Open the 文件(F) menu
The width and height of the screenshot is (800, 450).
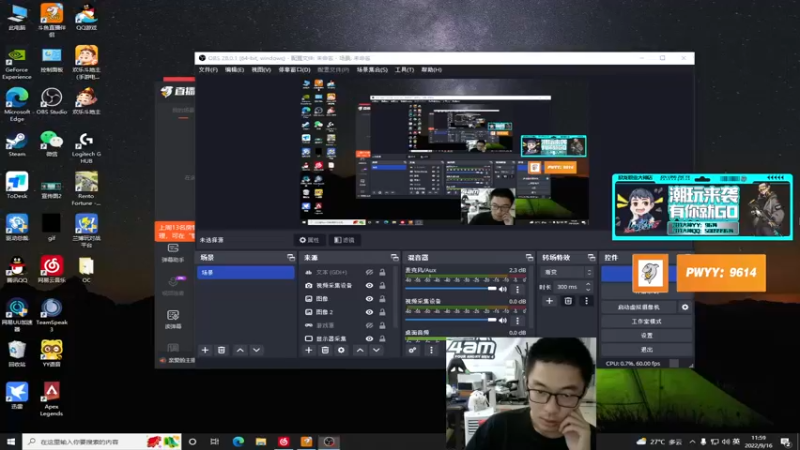(x=208, y=70)
